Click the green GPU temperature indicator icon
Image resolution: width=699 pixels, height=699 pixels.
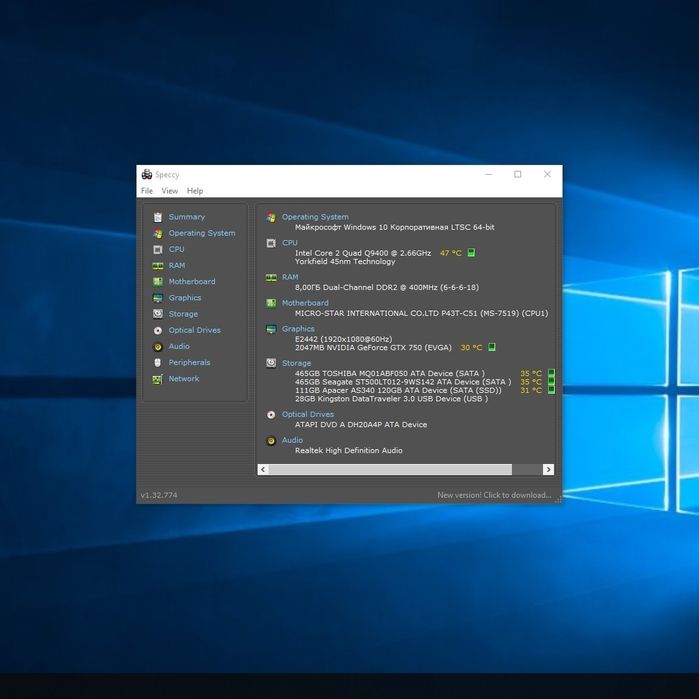click(492, 347)
